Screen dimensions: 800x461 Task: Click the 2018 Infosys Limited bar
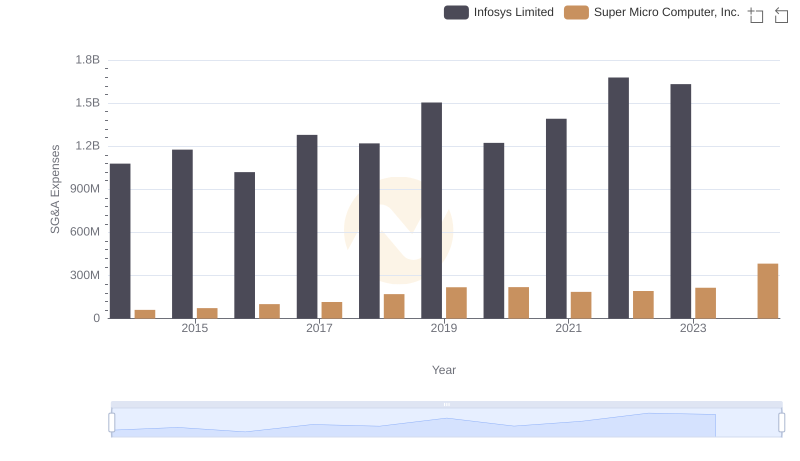click(x=369, y=231)
